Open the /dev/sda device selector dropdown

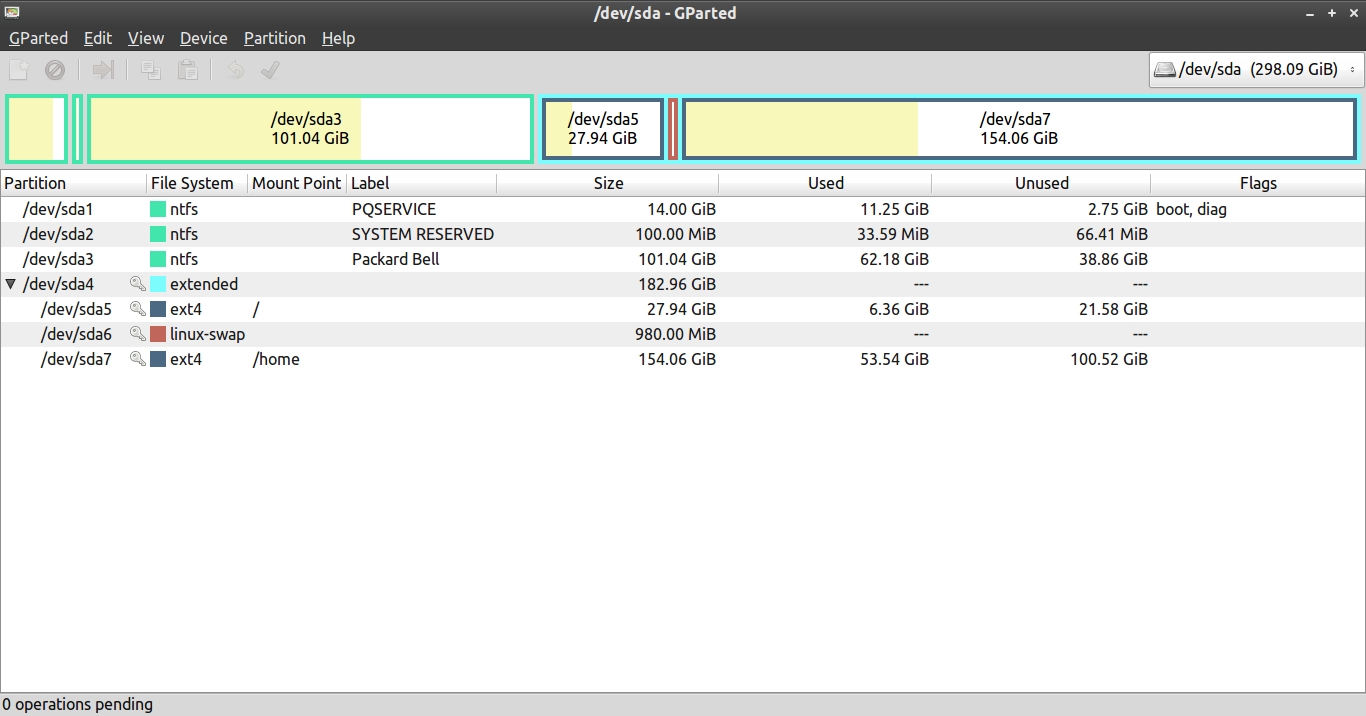click(x=1256, y=70)
